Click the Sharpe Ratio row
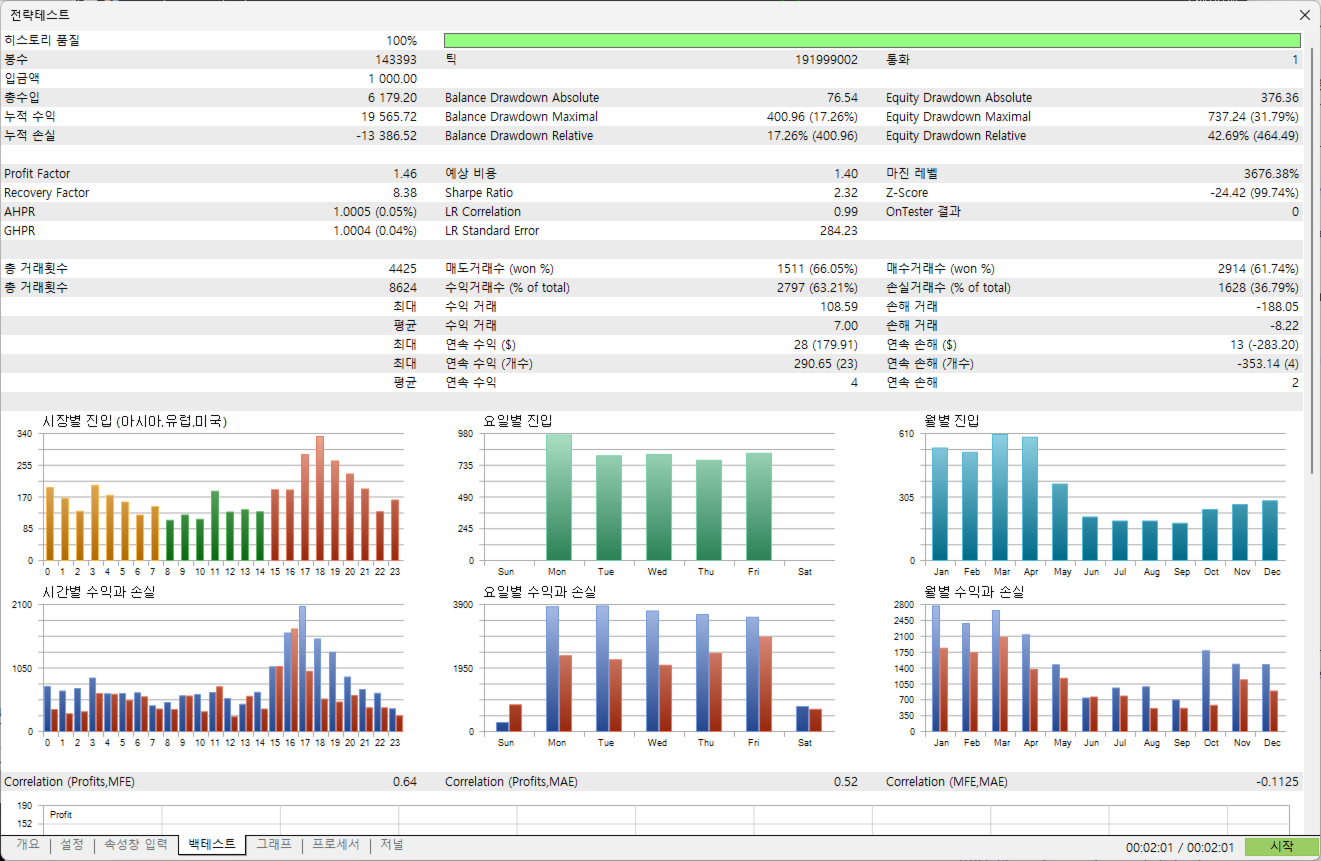1321x861 pixels. [x=652, y=193]
